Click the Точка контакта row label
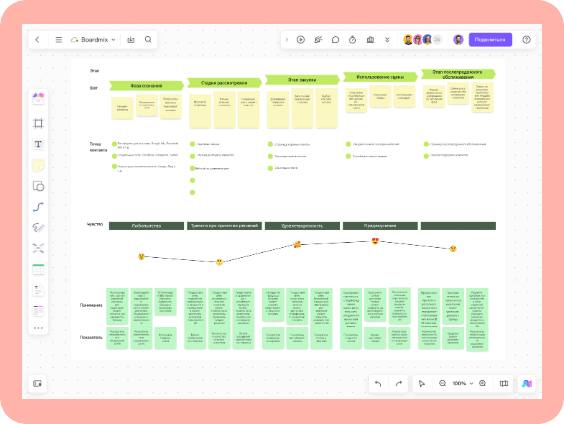Image resolution: width=564 pixels, height=424 pixels. pos(98,147)
